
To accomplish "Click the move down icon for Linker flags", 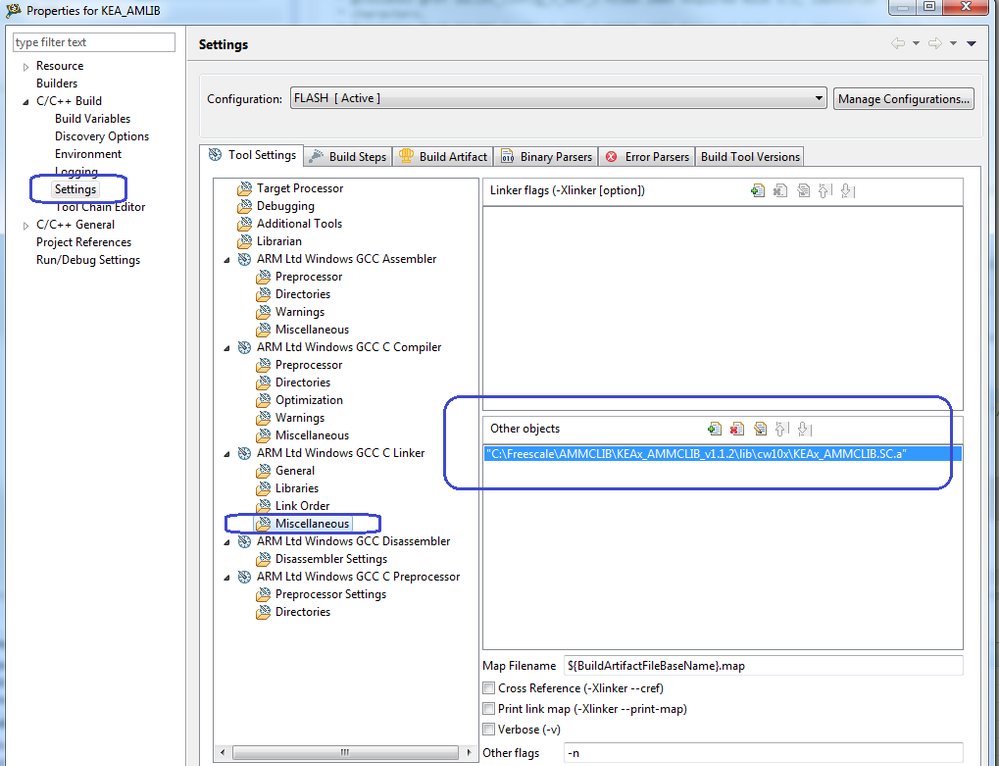I will point(847,191).
